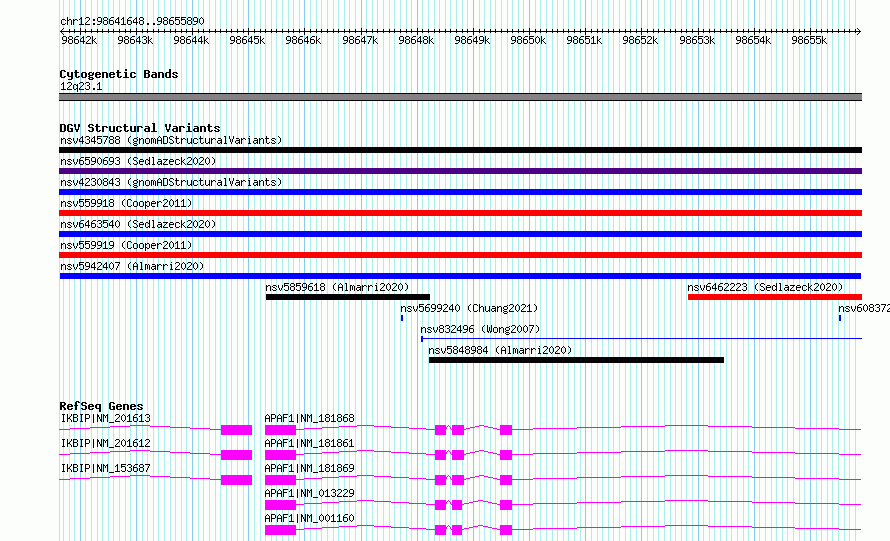Click the 98655k ruler tick label
This screenshot has height=541, width=890.
(809, 40)
